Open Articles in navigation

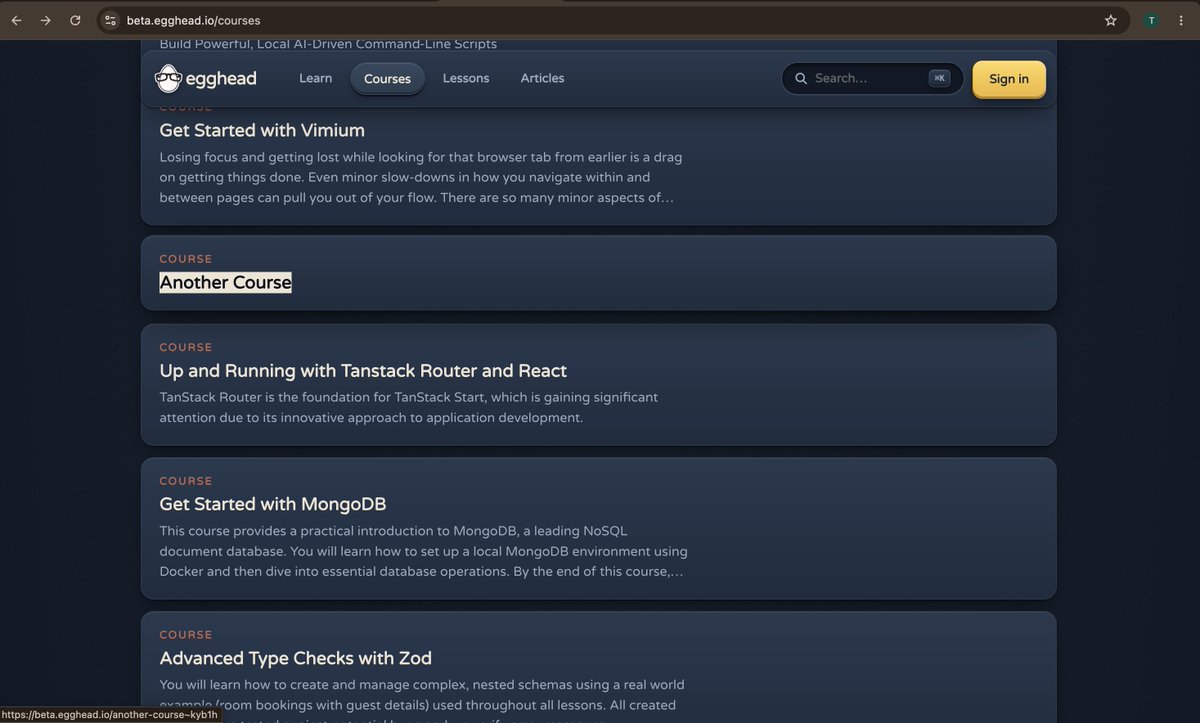click(542, 78)
